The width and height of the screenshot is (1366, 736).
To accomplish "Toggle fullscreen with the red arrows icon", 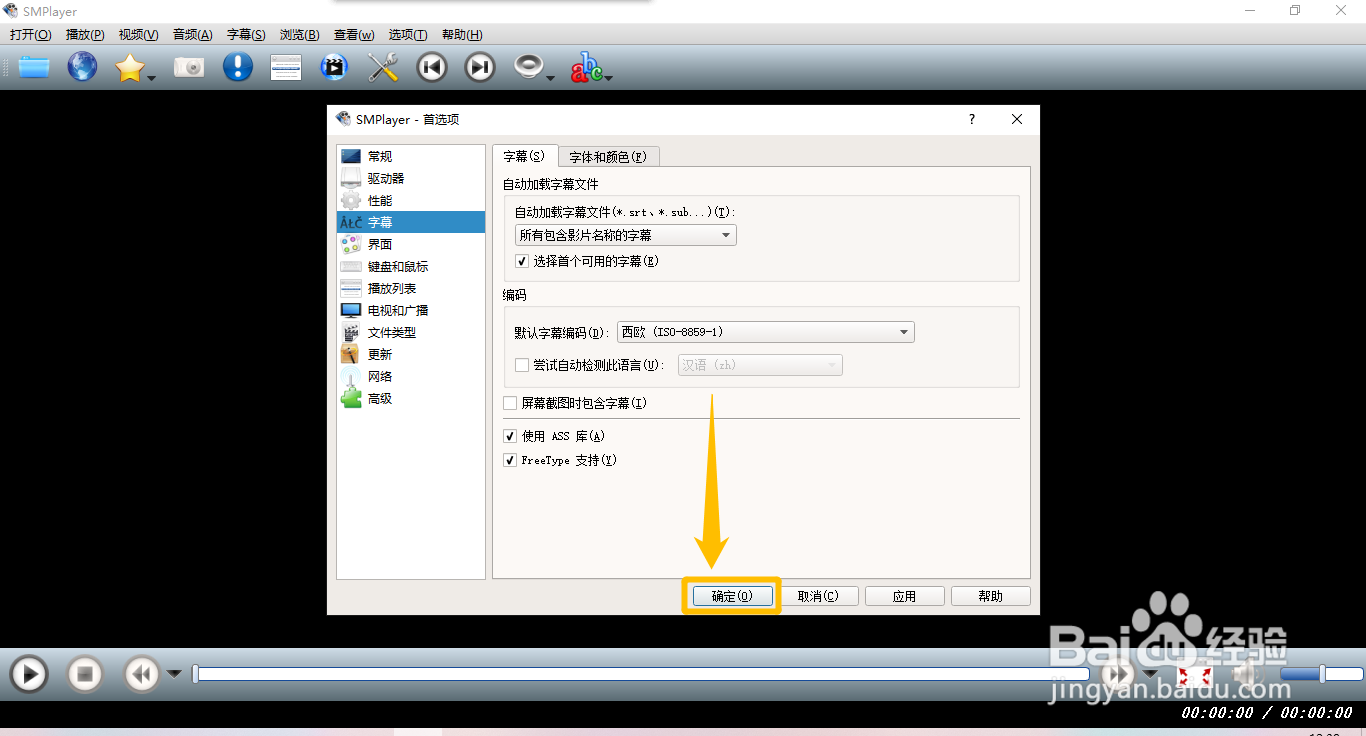I will pos(1195,676).
